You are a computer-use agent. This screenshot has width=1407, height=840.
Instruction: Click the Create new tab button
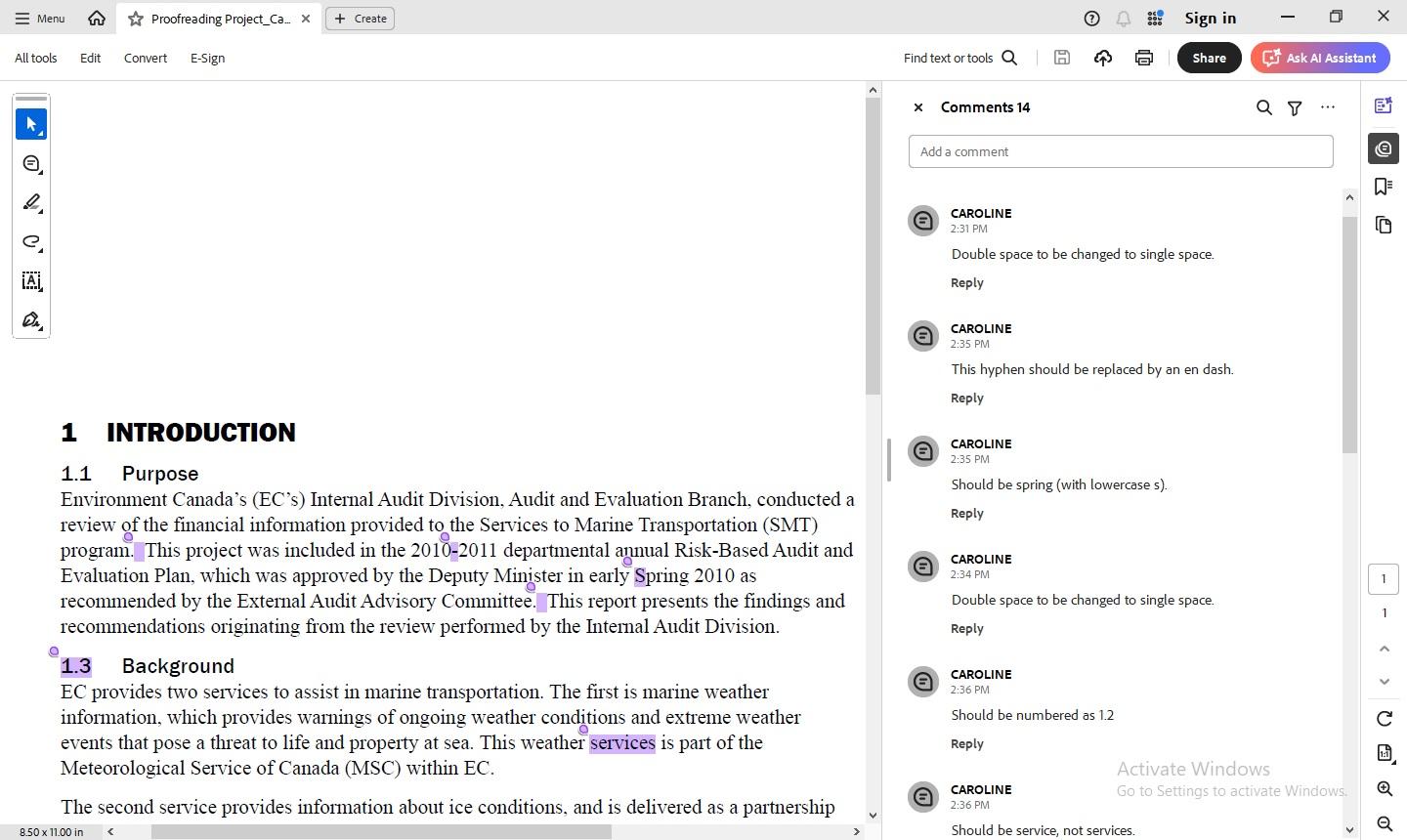click(360, 19)
